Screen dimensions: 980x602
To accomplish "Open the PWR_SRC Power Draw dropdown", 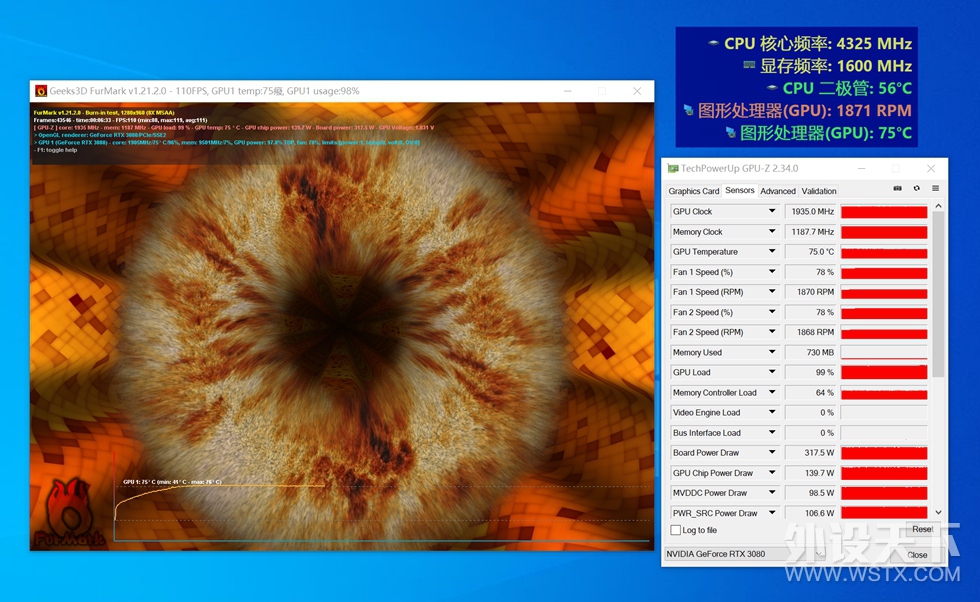I will [772, 513].
